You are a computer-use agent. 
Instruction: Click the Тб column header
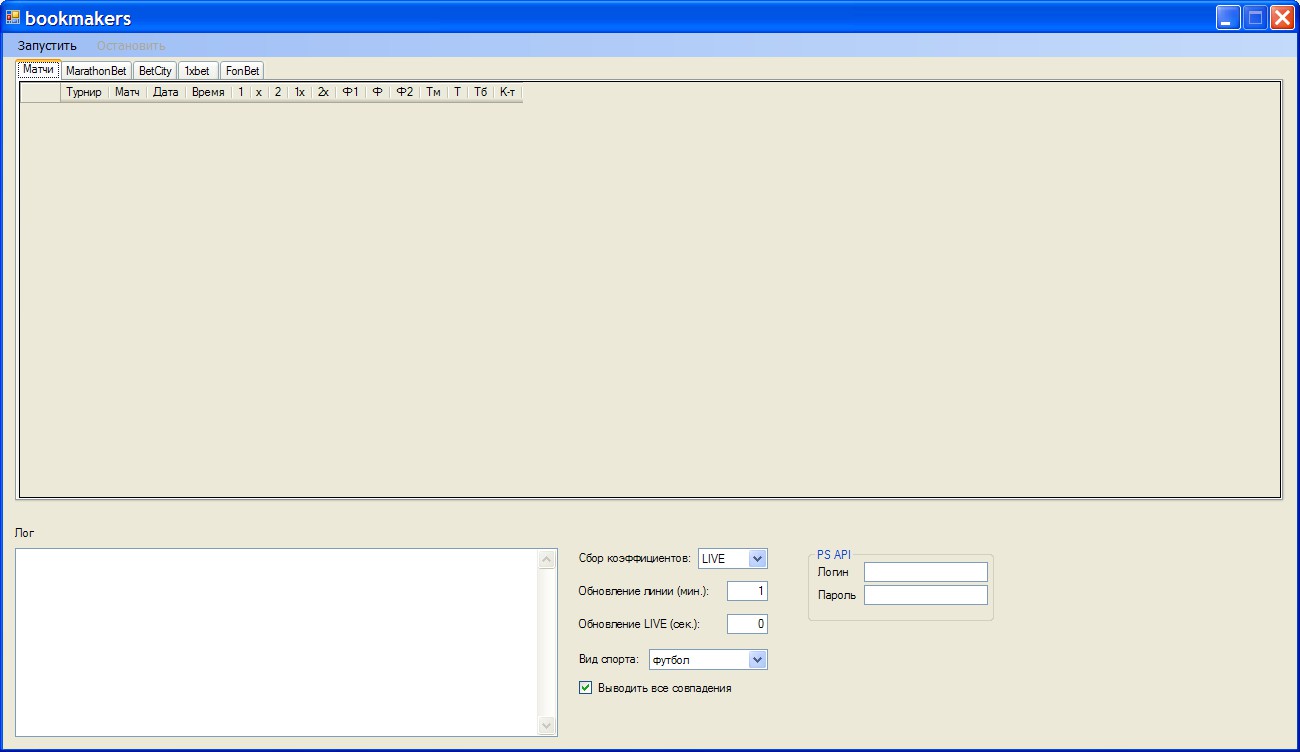(481, 92)
